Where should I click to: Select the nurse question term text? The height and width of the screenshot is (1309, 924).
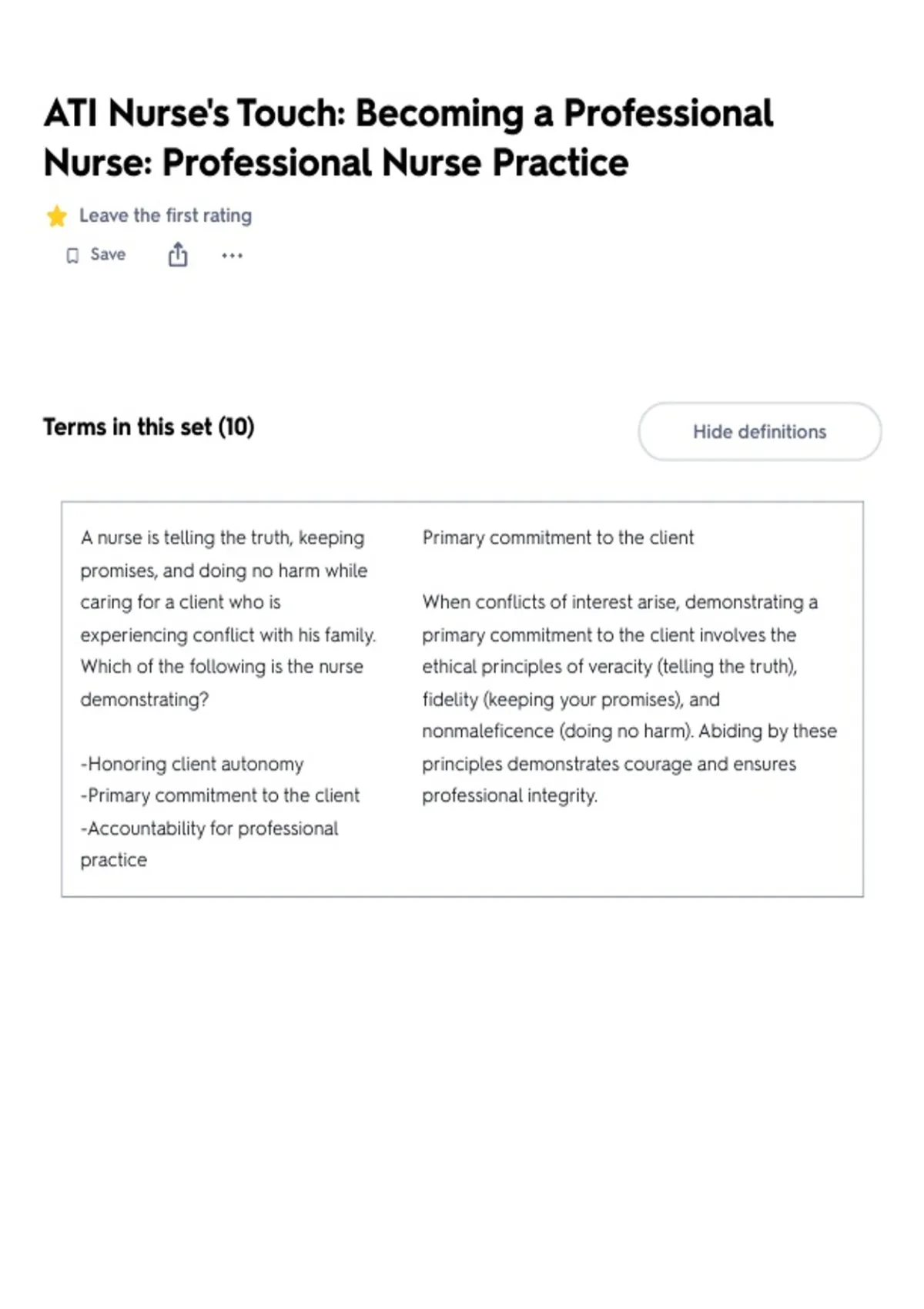click(x=228, y=618)
